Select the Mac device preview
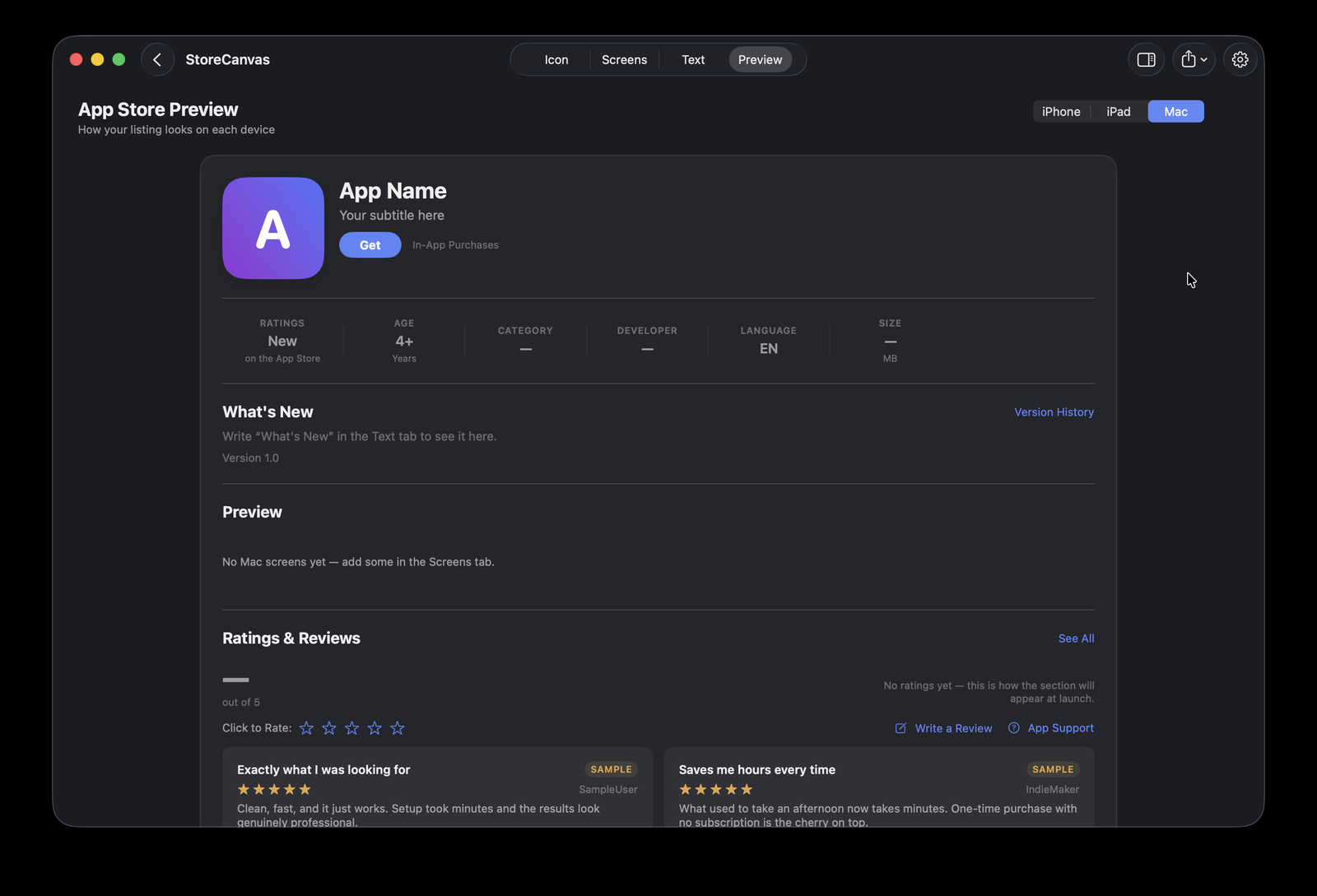This screenshot has width=1317, height=896. [x=1175, y=111]
